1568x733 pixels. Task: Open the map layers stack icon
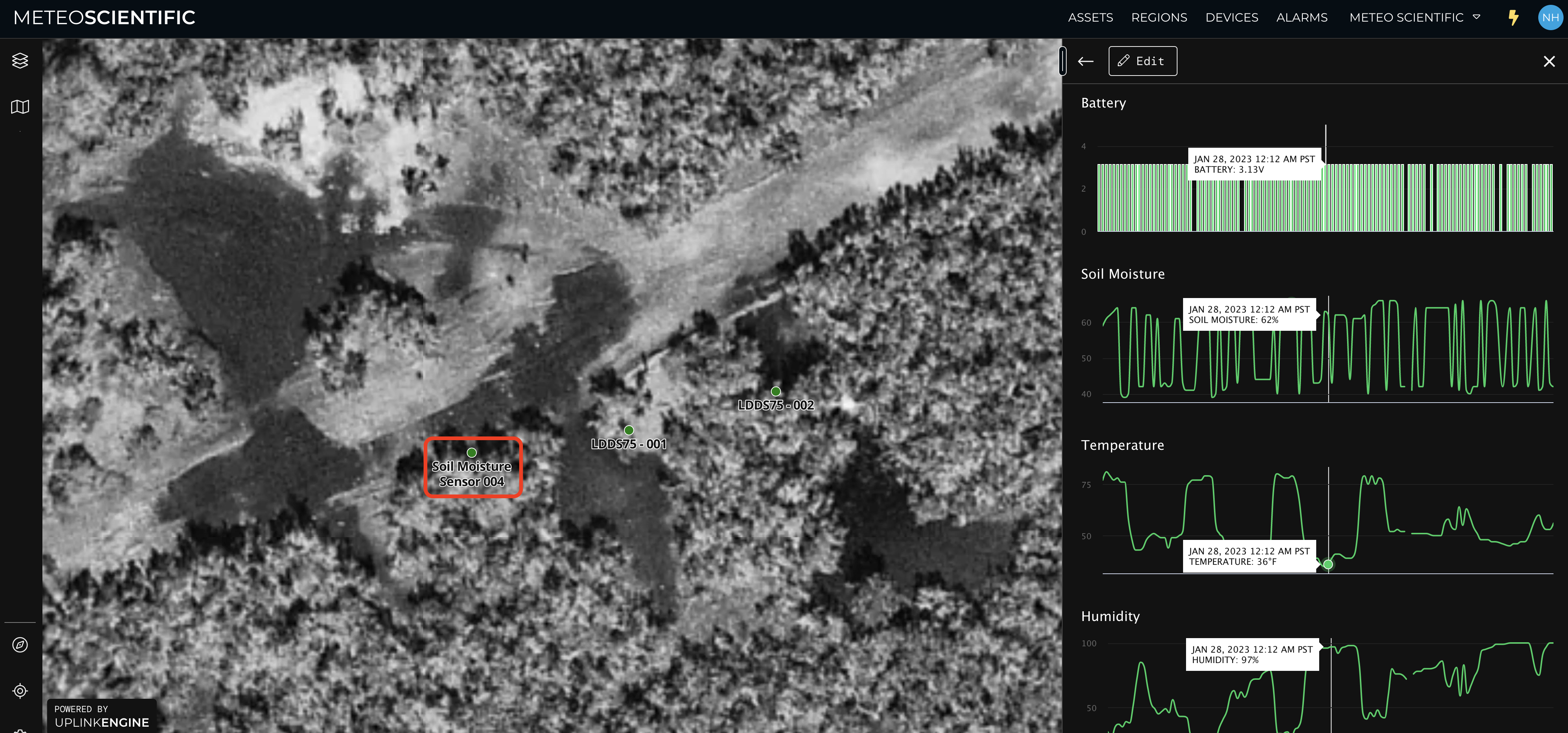pyautogui.click(x=20, y=60)
